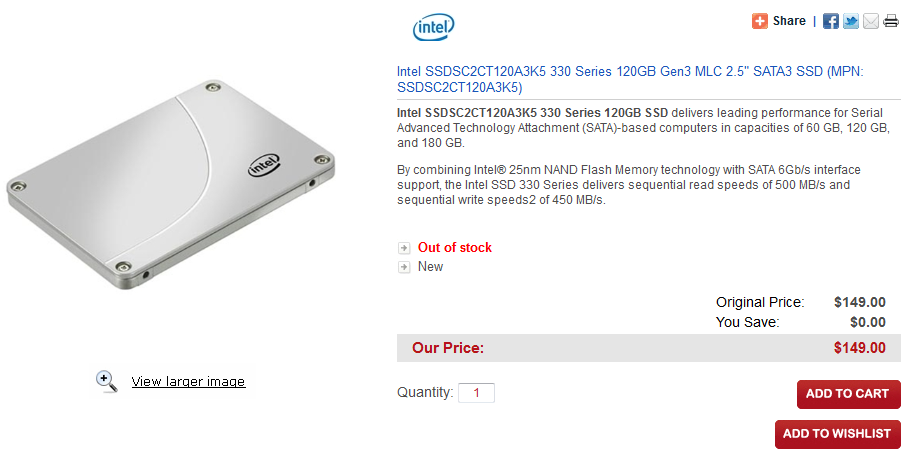
Task: Focus the Quantity input field
Action: (476, 393)
